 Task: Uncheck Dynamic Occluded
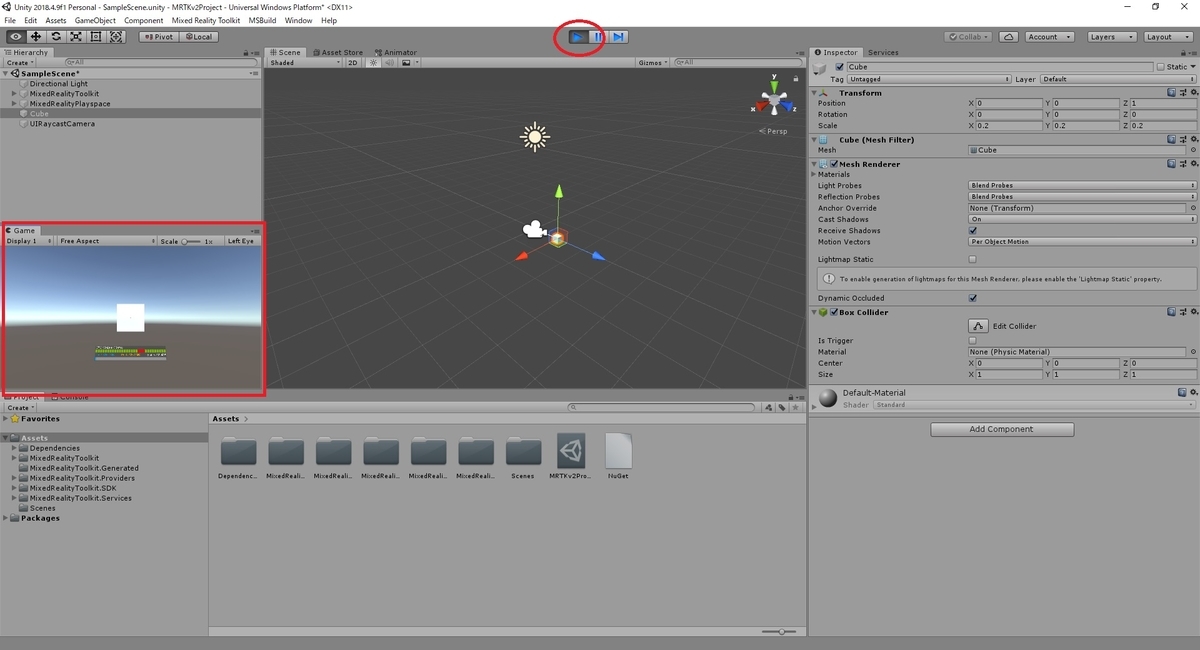click(973, 298)
